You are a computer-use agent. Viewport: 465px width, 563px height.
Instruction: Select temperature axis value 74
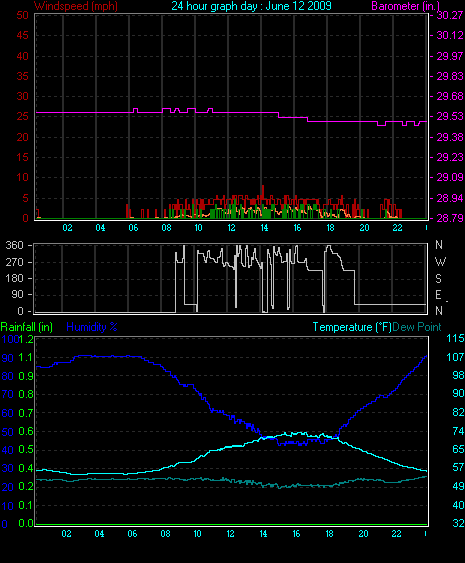[458, 431]
